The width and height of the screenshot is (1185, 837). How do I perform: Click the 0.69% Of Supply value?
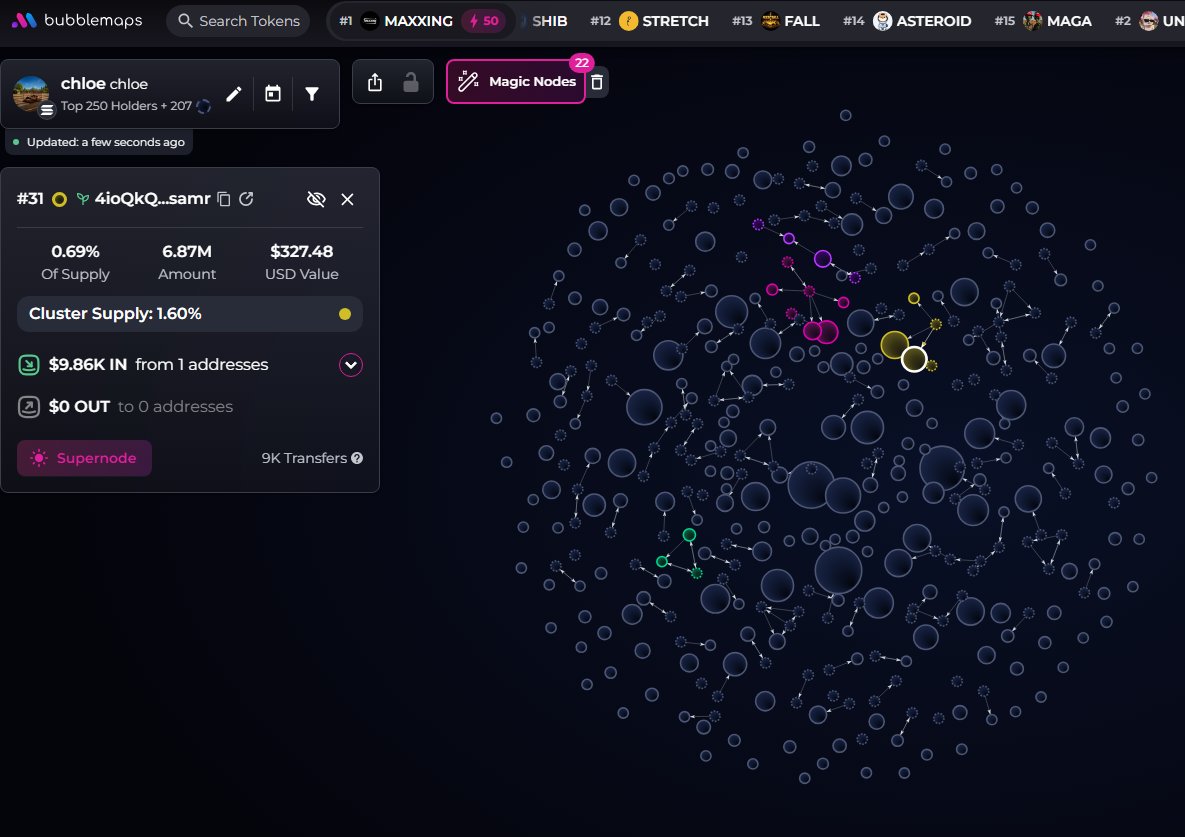[75, 252]
